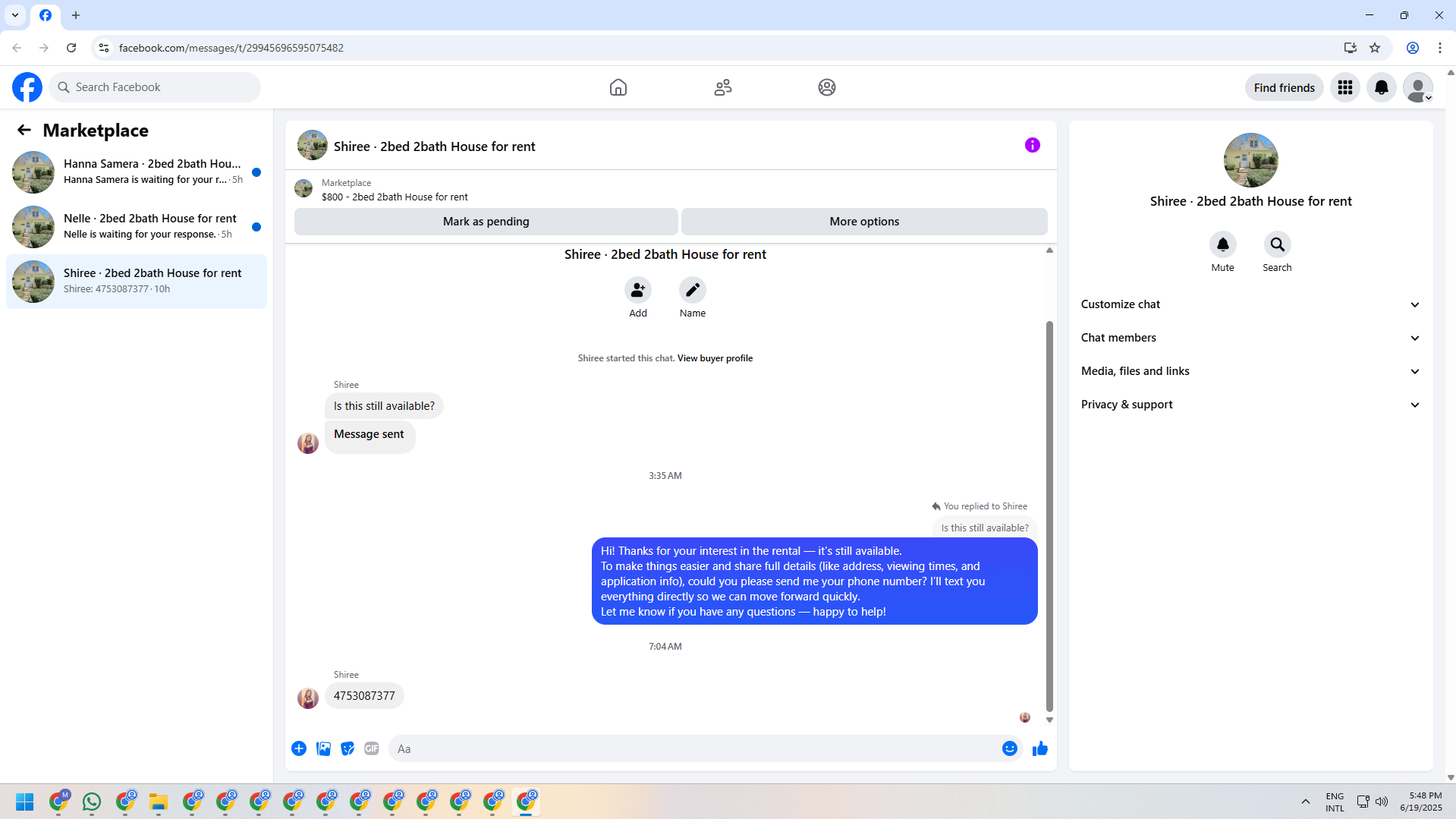Click the 'Is this still available?' message bubble
The width and height of the screenshot is (1456, 819).
click(384, 406)
